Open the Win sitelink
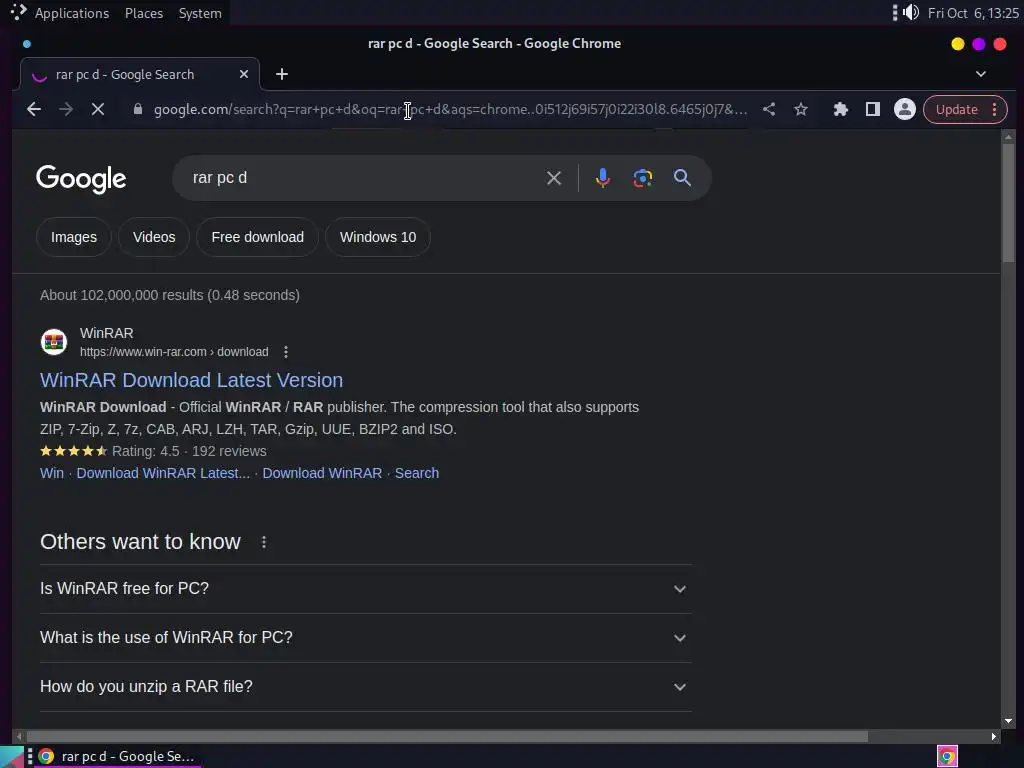This screenshot has width=1024, height=768. 52,473
